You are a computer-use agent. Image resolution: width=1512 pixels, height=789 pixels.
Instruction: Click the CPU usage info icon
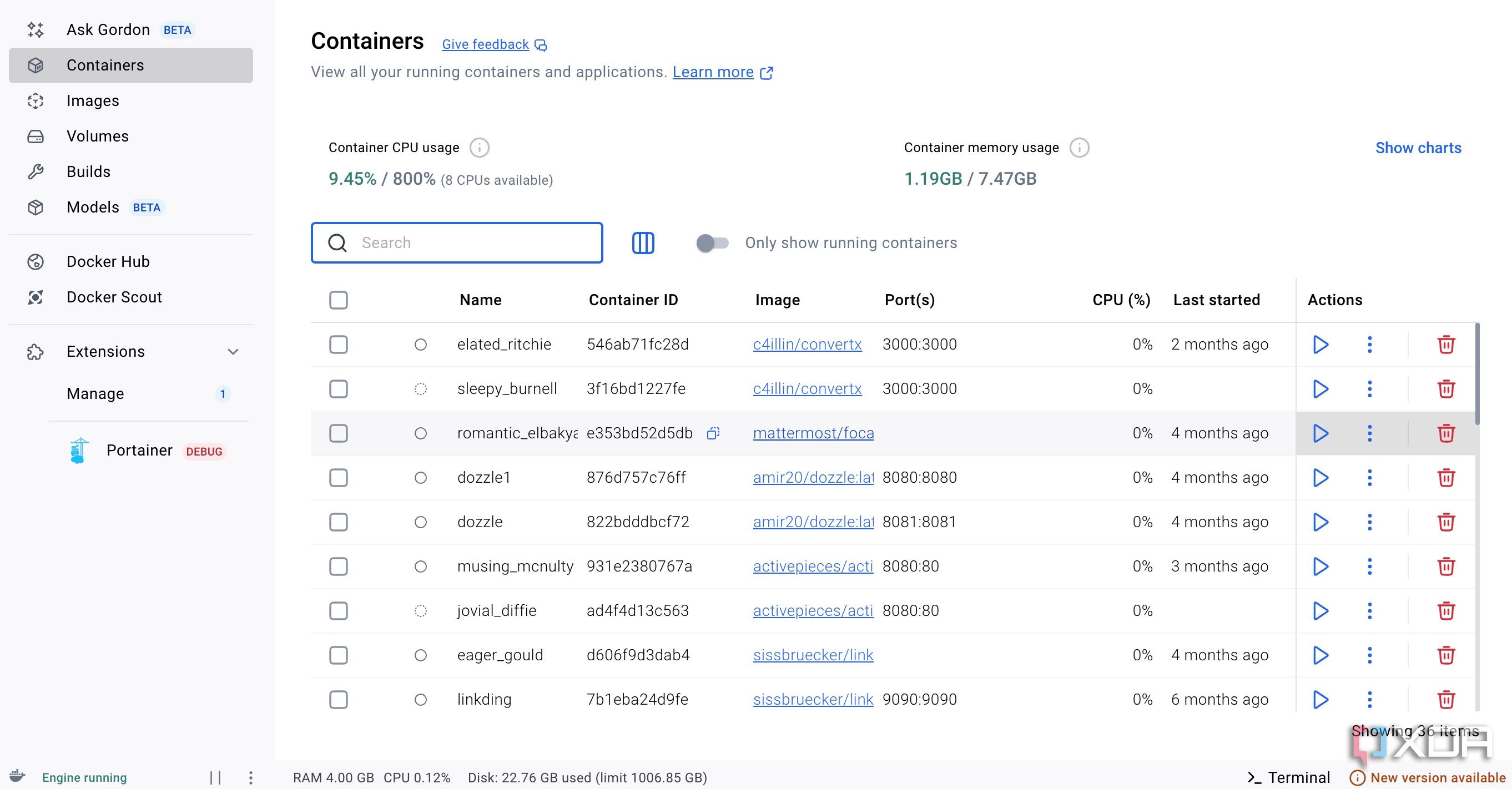(479, 148)
